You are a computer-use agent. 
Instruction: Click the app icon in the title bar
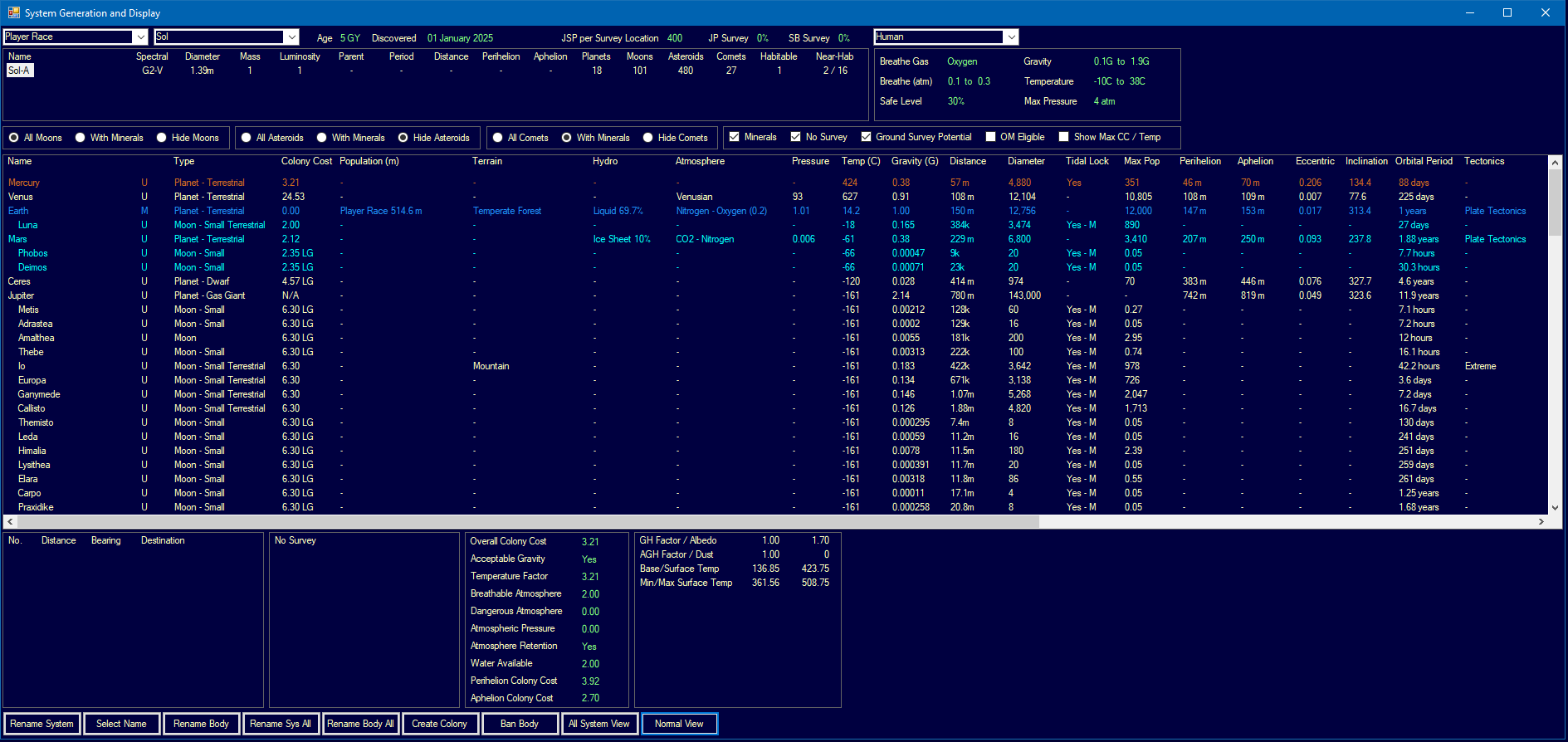click(13, 12)
